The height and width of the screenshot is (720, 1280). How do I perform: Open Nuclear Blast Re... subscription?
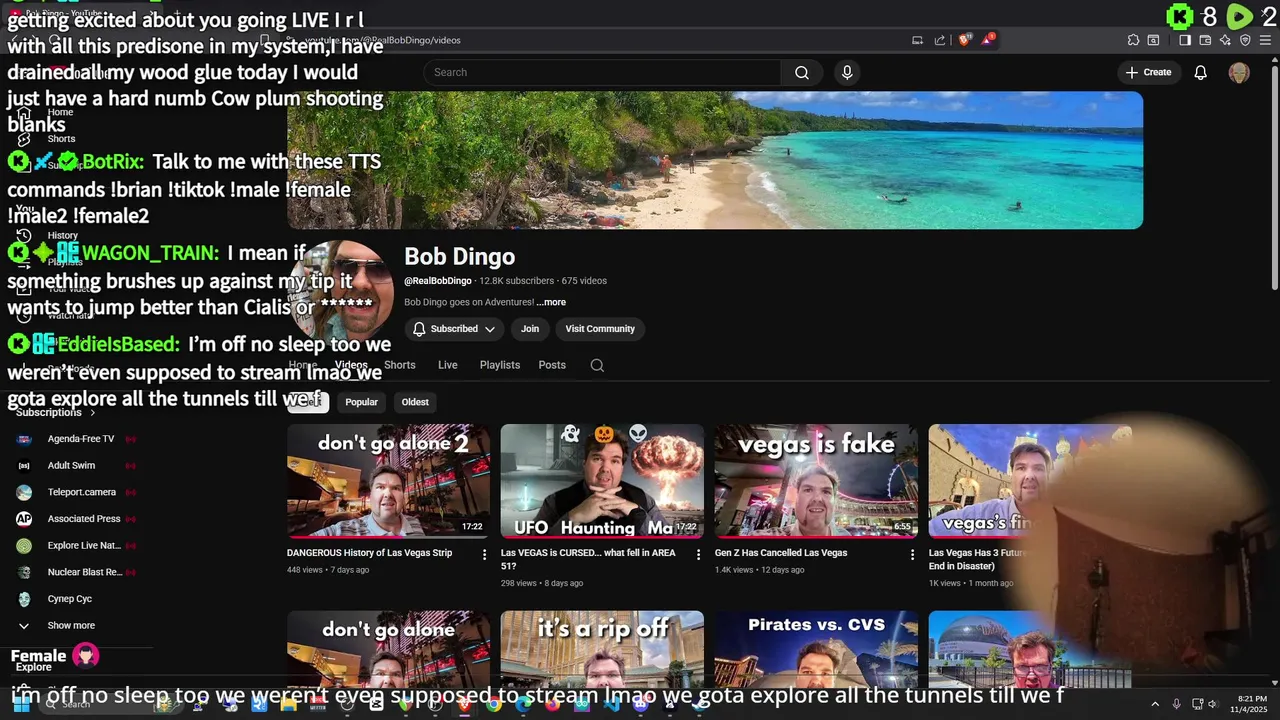tap(84, 572)
